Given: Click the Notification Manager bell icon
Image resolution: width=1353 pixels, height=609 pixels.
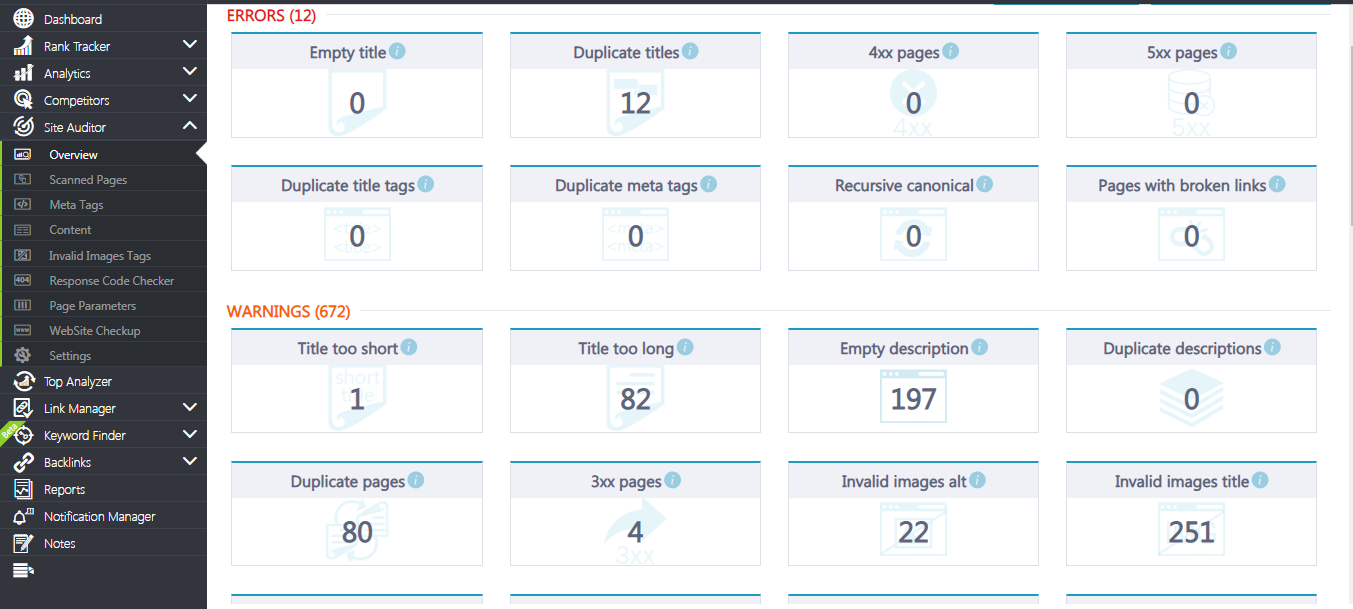Looking at the screenshot, I should point(23,516).
